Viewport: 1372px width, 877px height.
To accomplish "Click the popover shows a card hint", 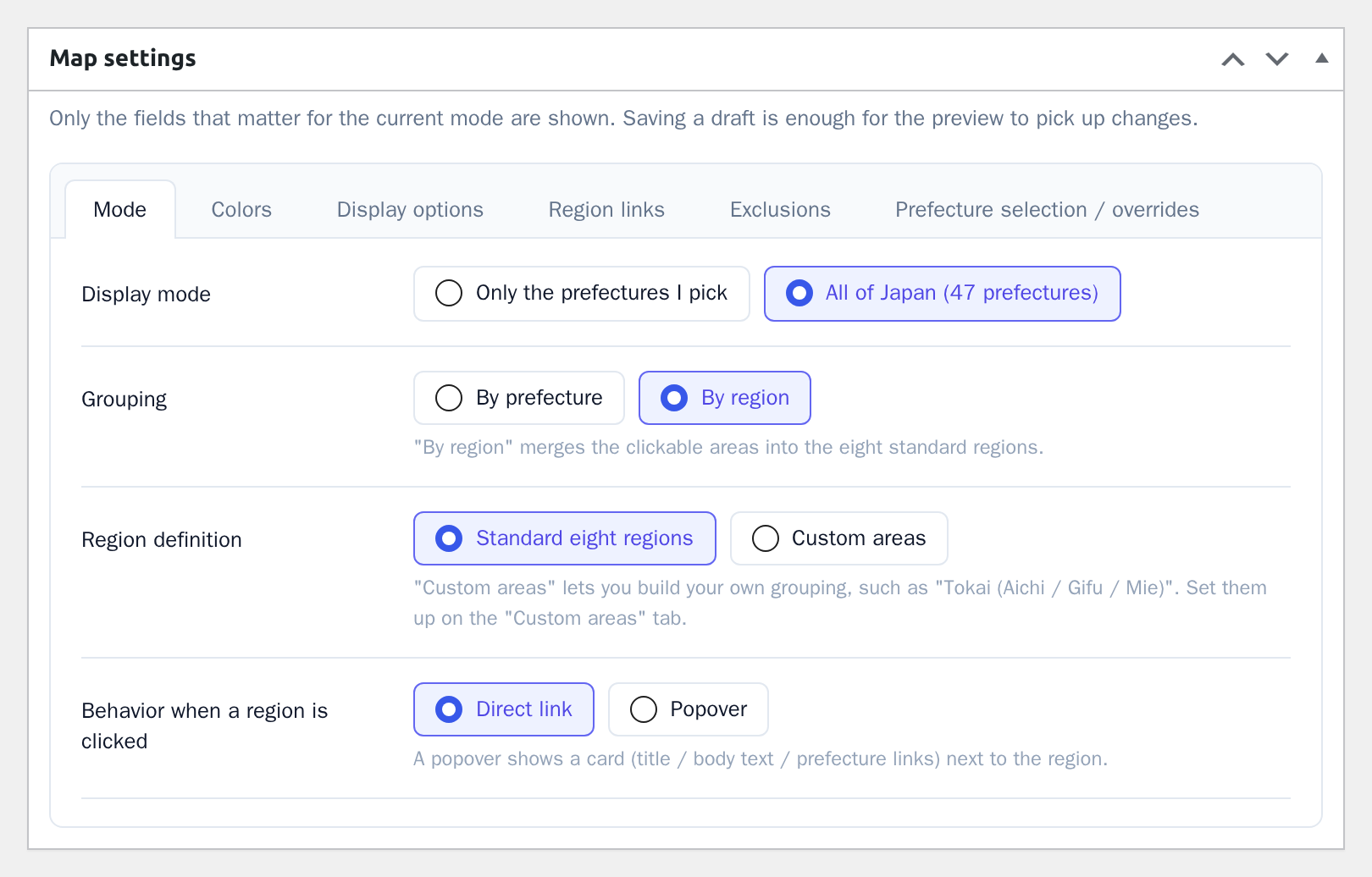I will coord(761,758).
